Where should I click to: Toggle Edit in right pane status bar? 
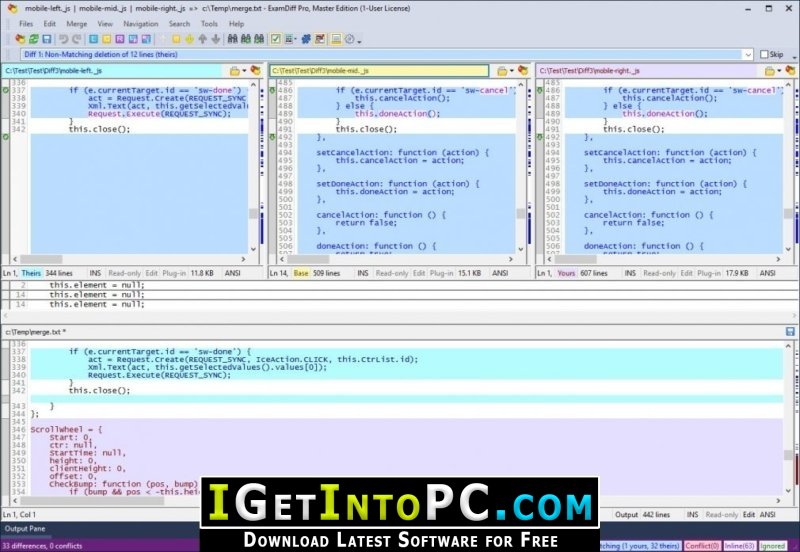coord(686,273)
